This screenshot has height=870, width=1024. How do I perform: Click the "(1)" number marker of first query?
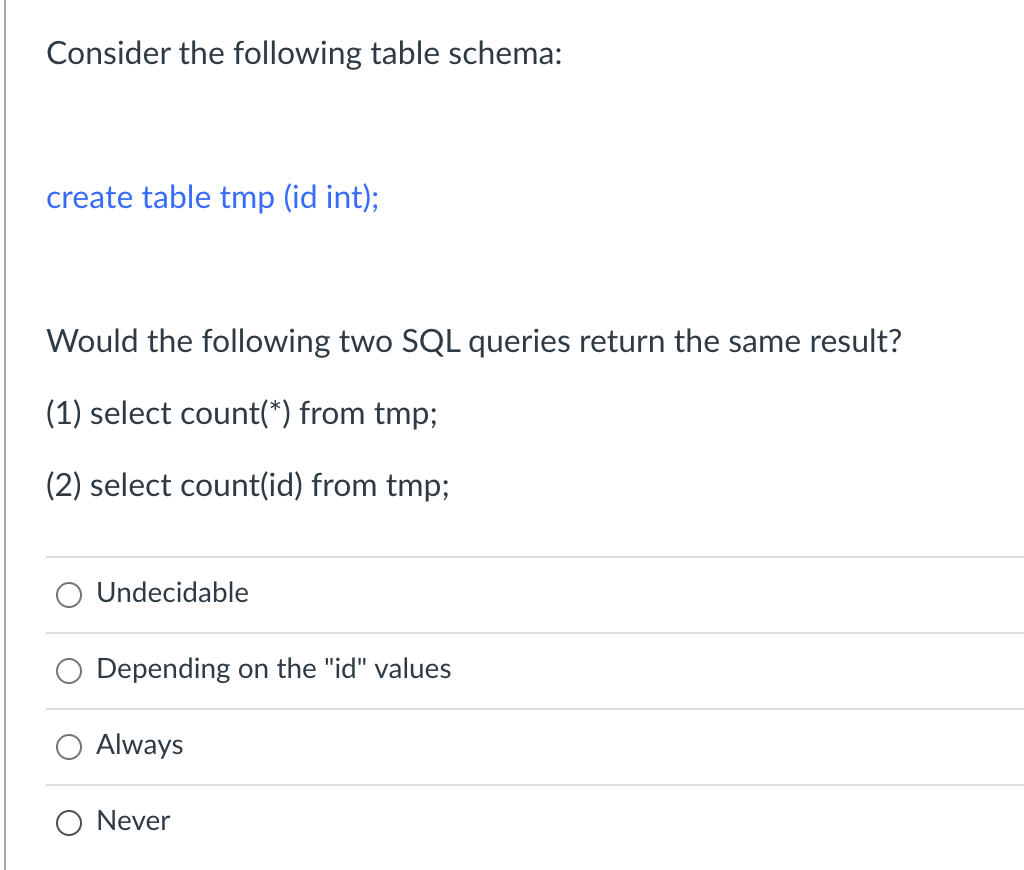[x=64, y=413]
